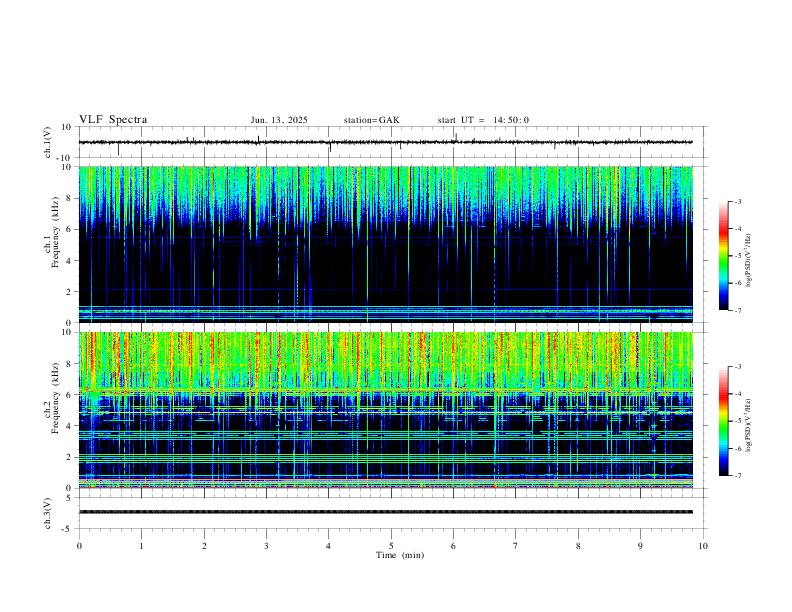Click the ch.1 spectrogram panel
792x612 pixels.
(385, 244)
